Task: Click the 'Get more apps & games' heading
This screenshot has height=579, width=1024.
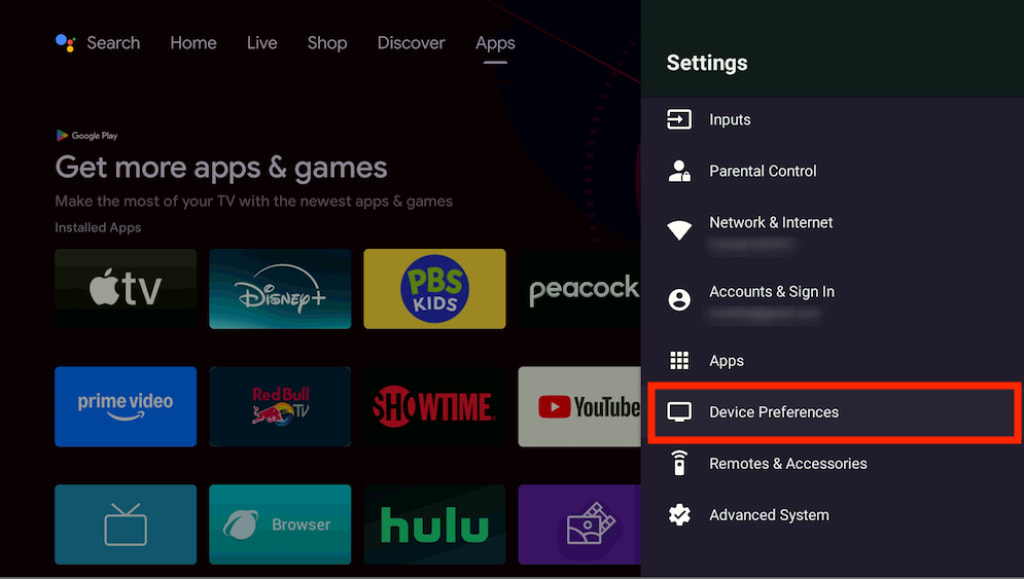Action: coord(221,168)
